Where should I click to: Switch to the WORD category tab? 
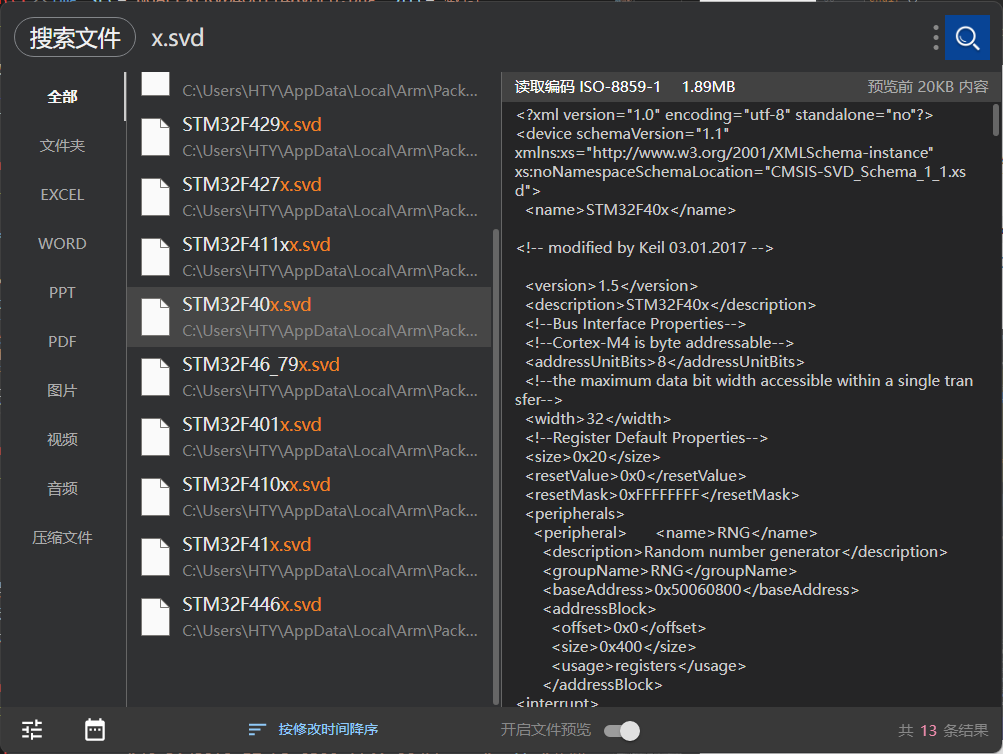tap(61, 243)
